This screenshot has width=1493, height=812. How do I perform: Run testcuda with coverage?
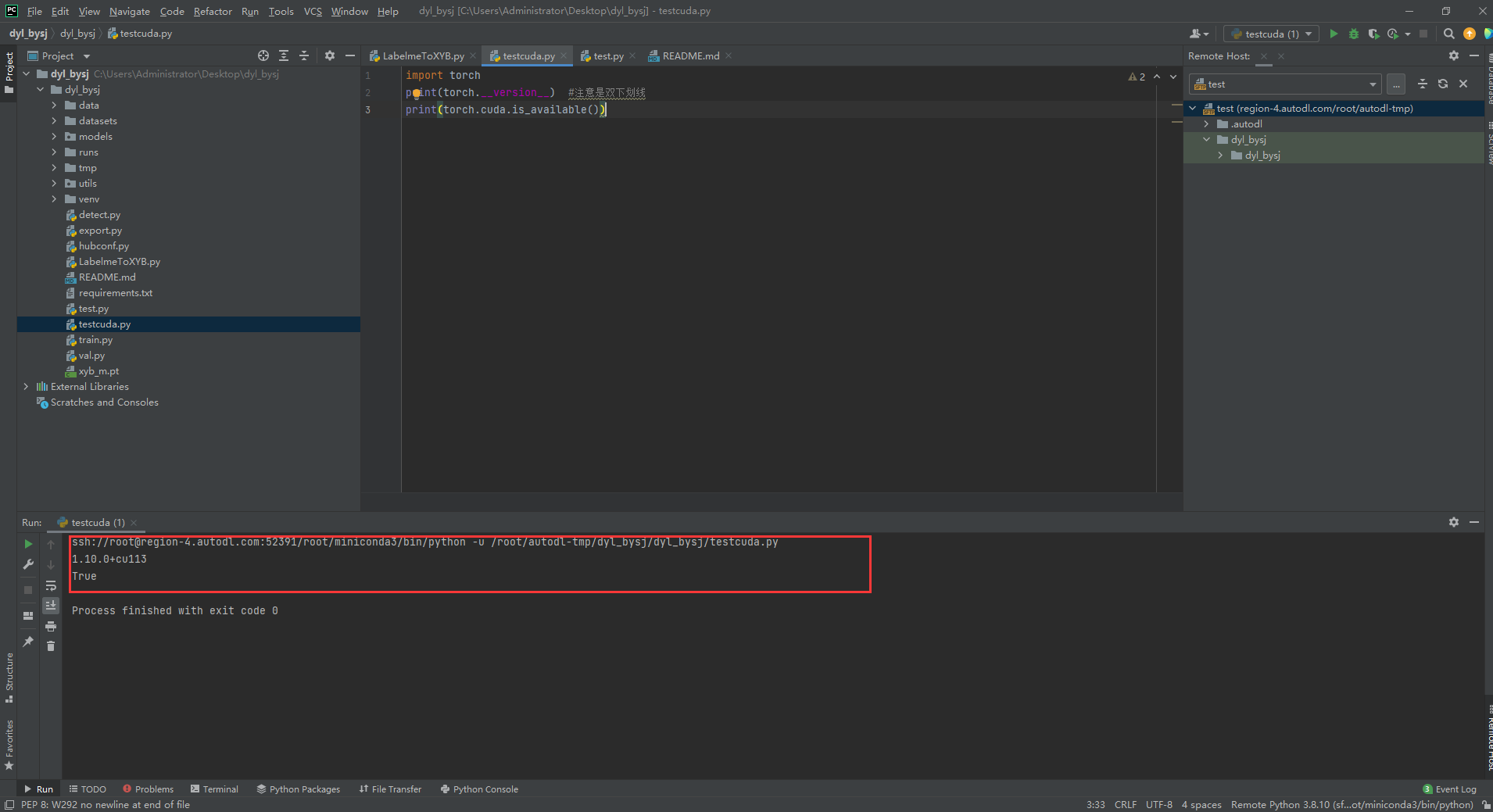1373,34
